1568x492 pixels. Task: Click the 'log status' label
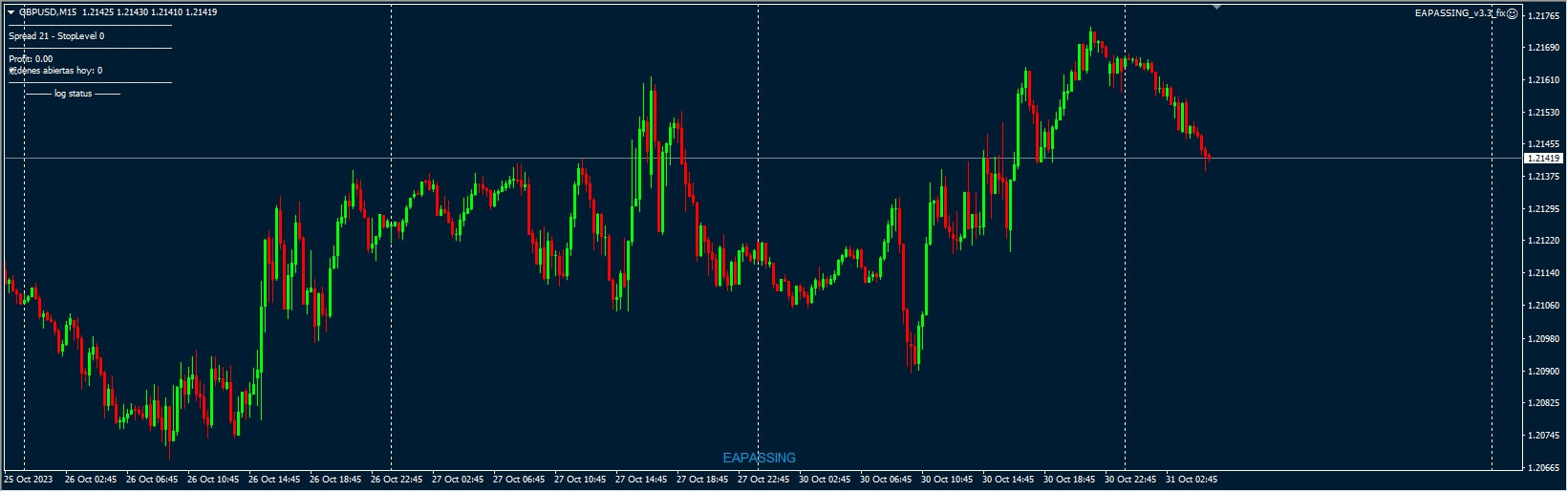point(74,94)
